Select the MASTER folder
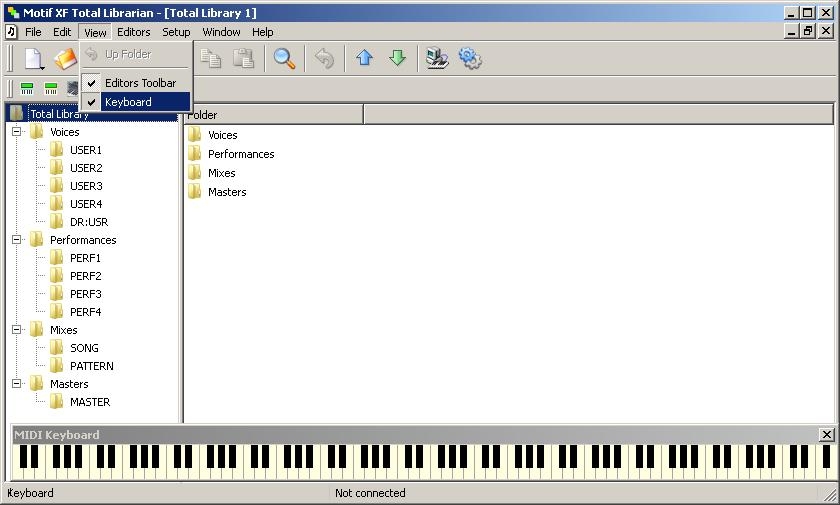This screenshot has height=505, width=840. (x=90, y=402)
